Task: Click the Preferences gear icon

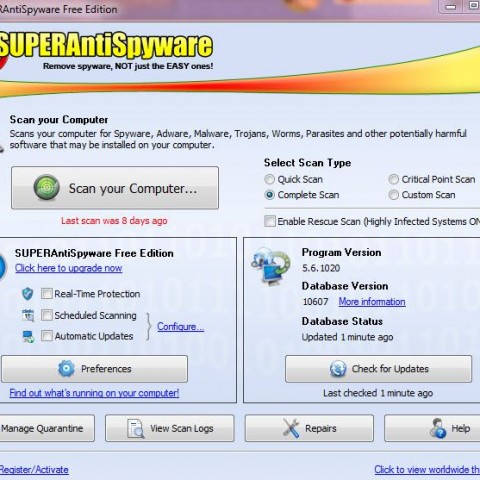Action: click(x=66, y=369)
